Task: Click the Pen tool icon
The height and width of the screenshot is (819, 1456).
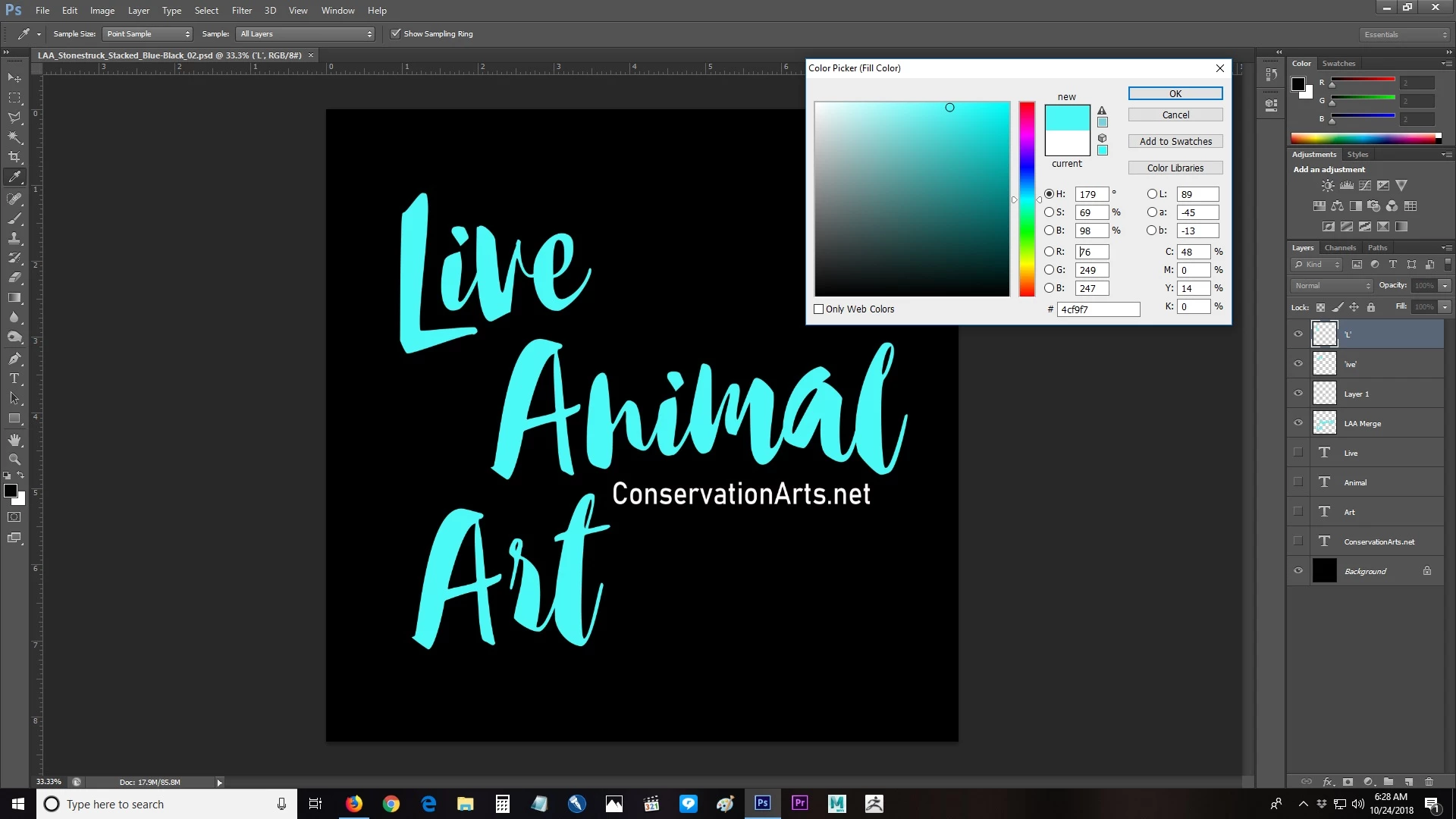Action: pos(14,359)
